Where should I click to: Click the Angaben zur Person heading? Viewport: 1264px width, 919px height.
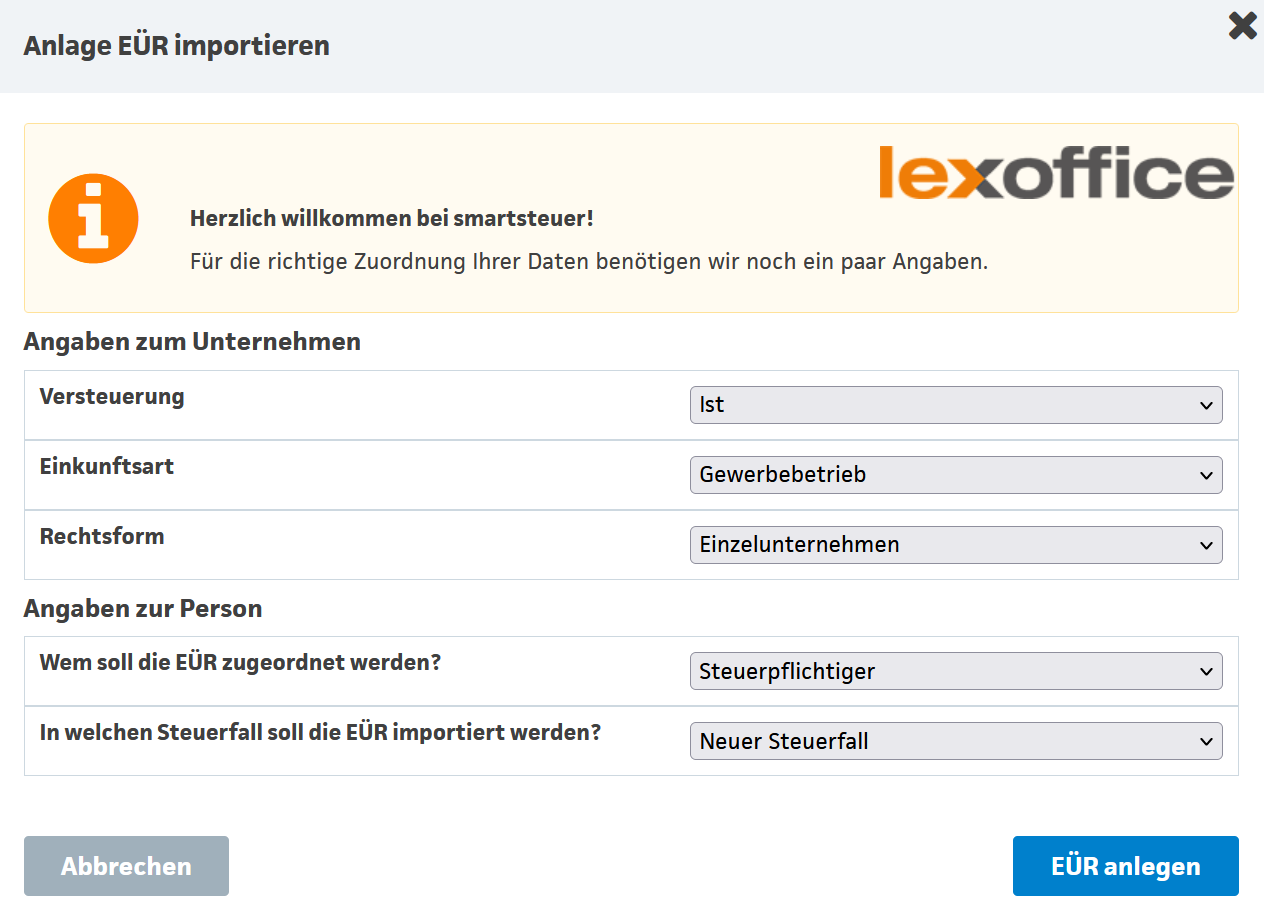(143, 608)
